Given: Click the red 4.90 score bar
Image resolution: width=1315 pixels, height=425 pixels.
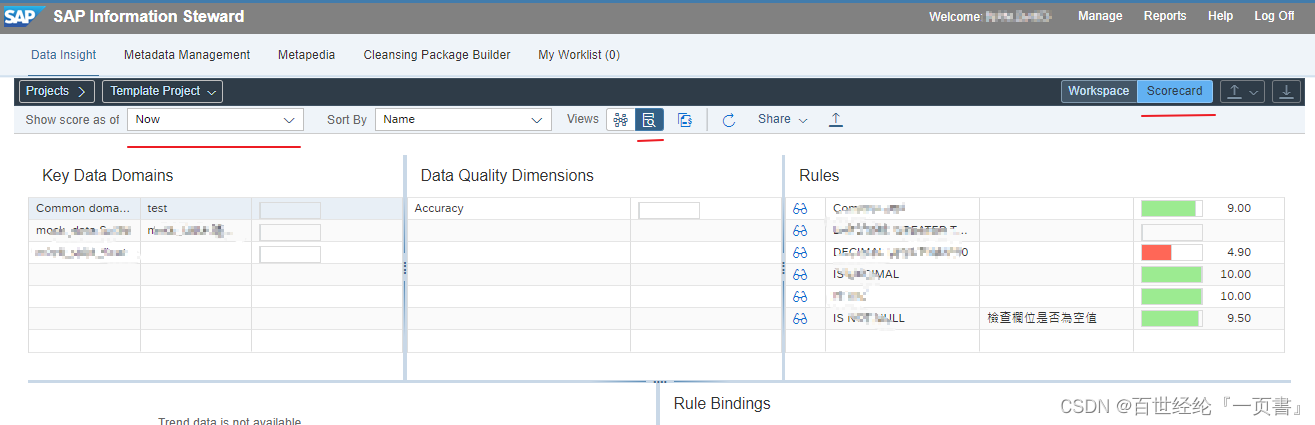Looking at the screenshot, I should click(x=1172, y=252).
